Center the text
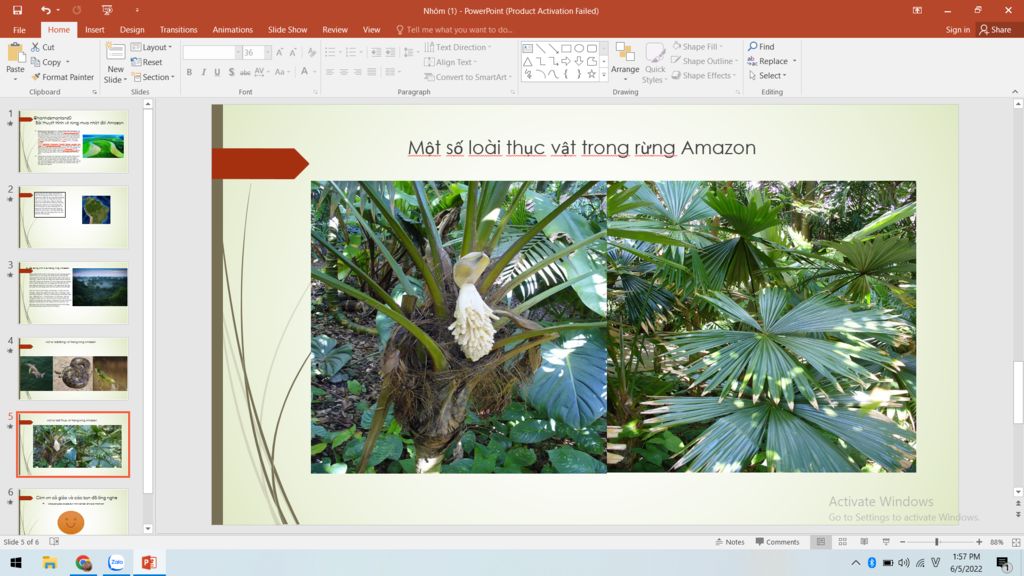1024x576 pixels. (x=344, y=72)
